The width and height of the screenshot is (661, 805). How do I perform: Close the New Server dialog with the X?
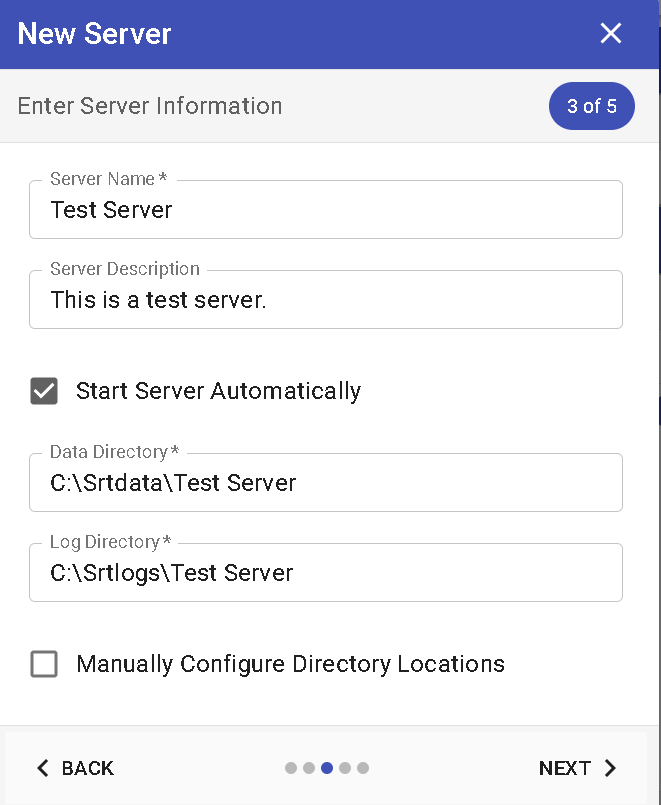click(x=611, y=33)
